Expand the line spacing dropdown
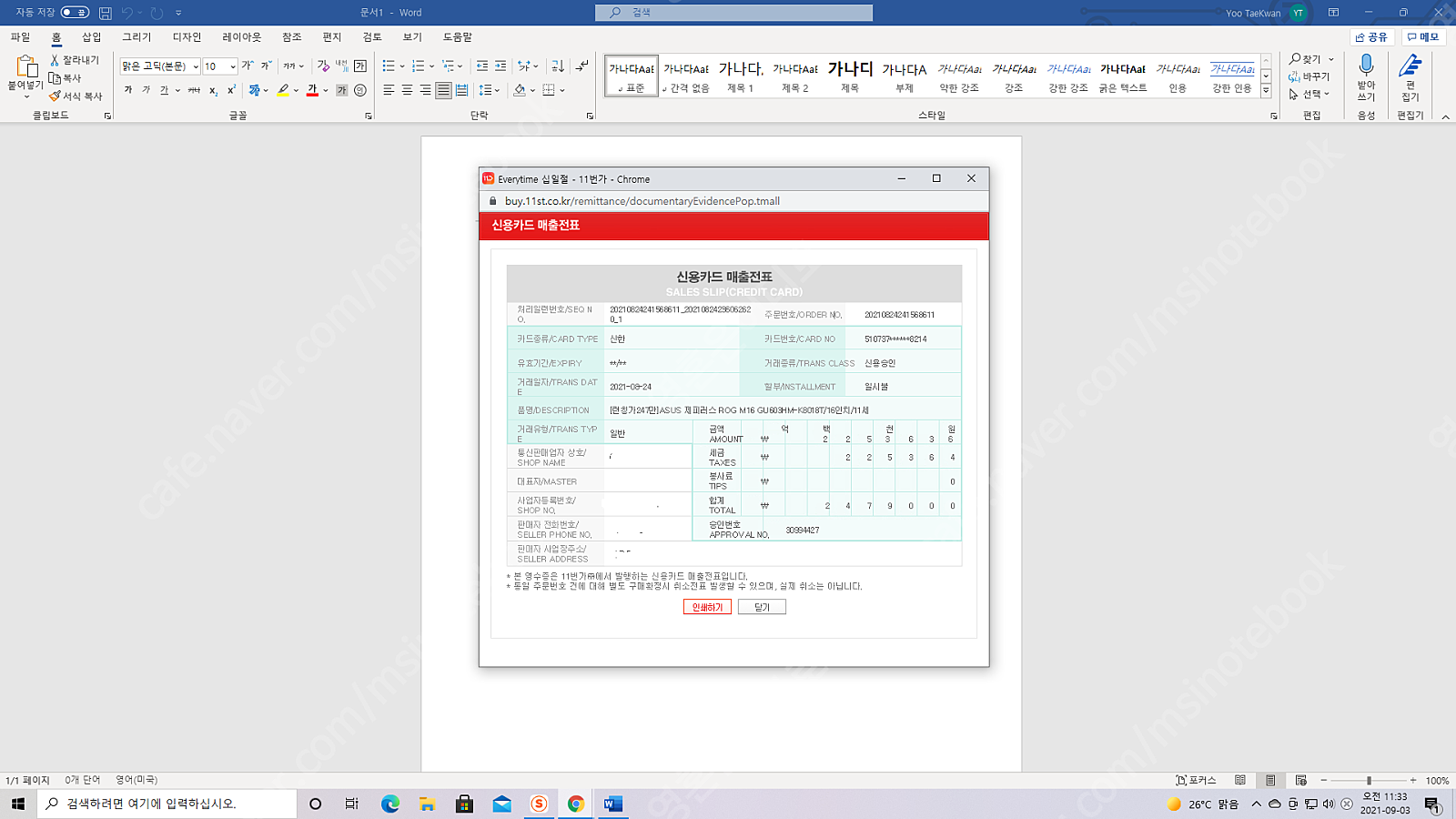The width and height of the screenshot is (1456, 819). (490, 90)
